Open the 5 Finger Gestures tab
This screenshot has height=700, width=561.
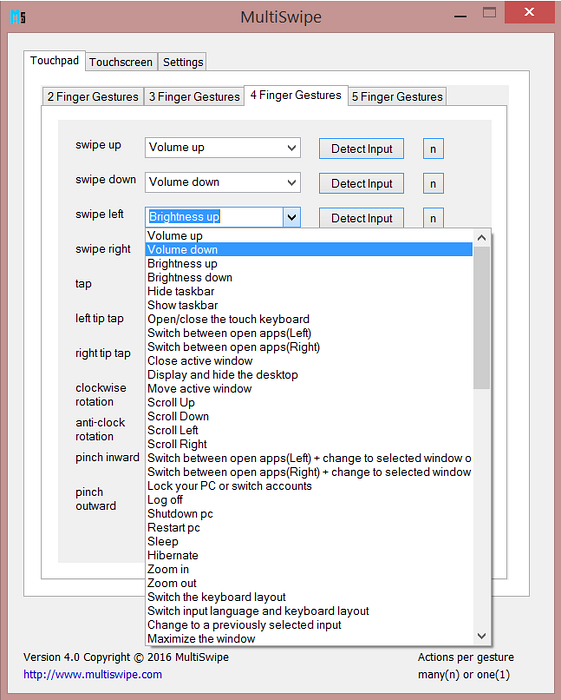click(397, 97)
